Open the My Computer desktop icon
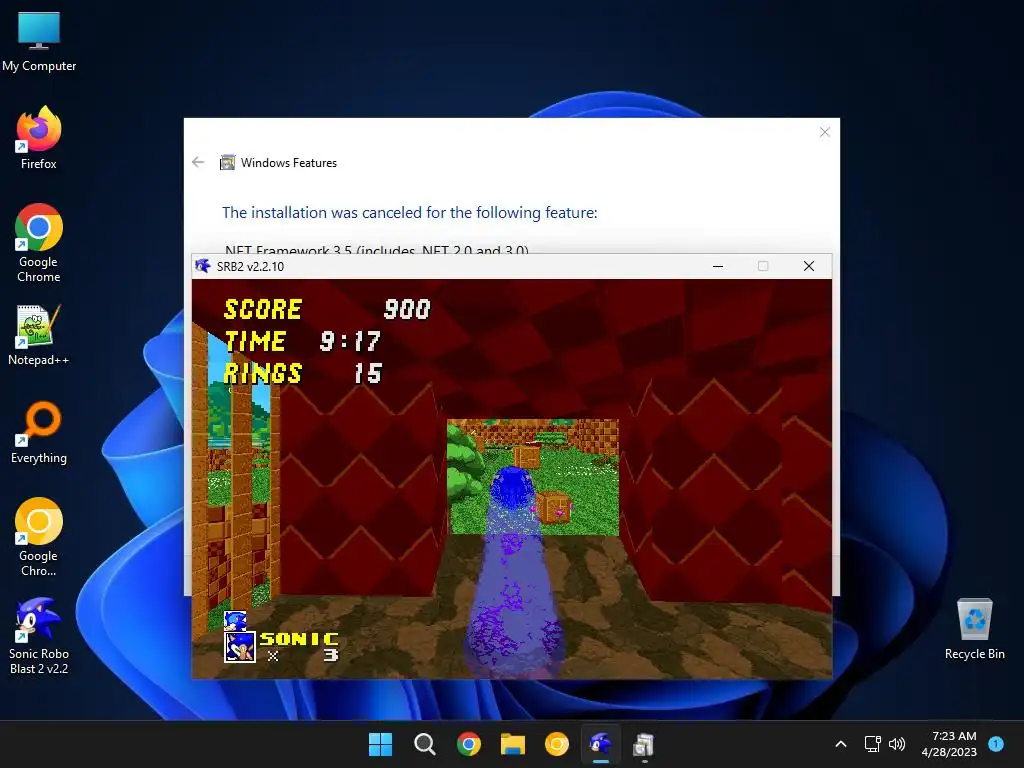The image size is (1024, 768). coord(39,41)
